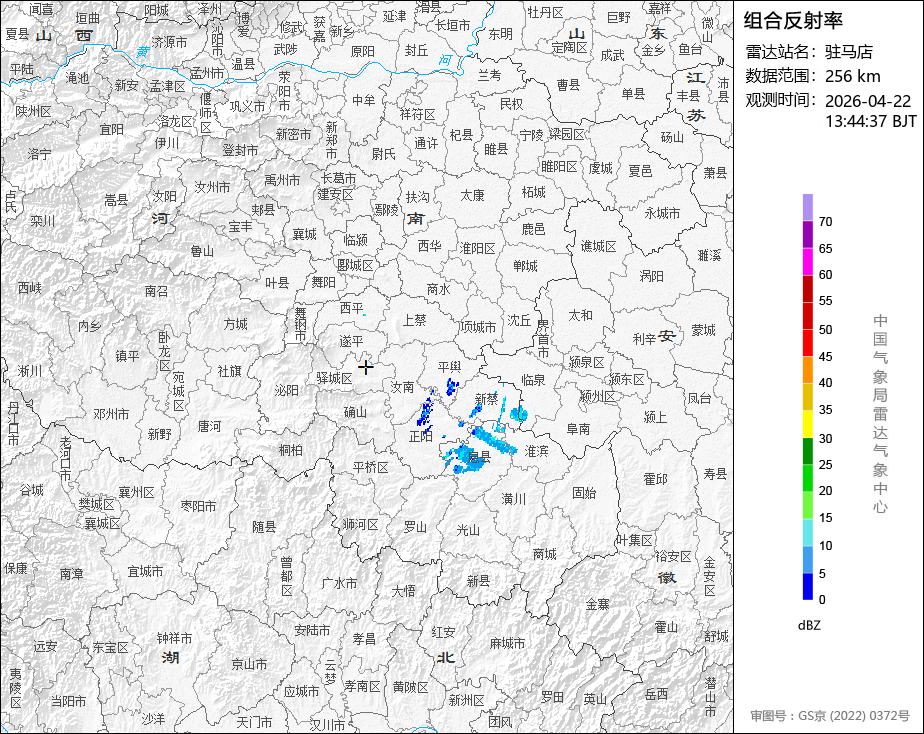
Task: Click the 确山 map label
Action: [355, 412]
